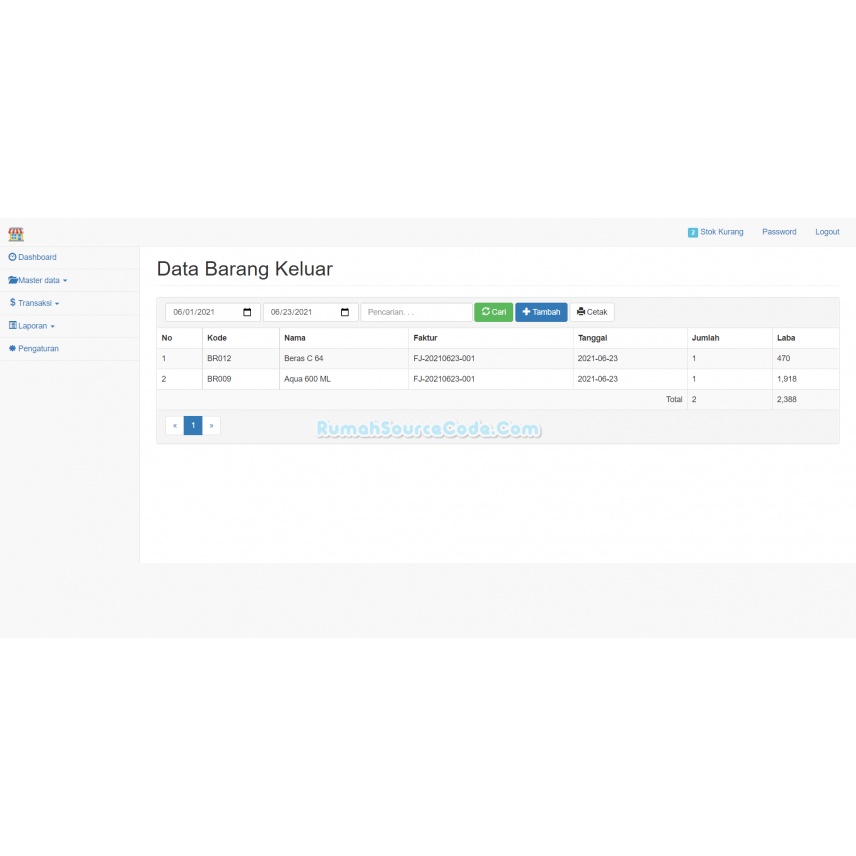856x856 pixels.
Task: Click the Data Barang Keluar heading
Action: [245, 269]
